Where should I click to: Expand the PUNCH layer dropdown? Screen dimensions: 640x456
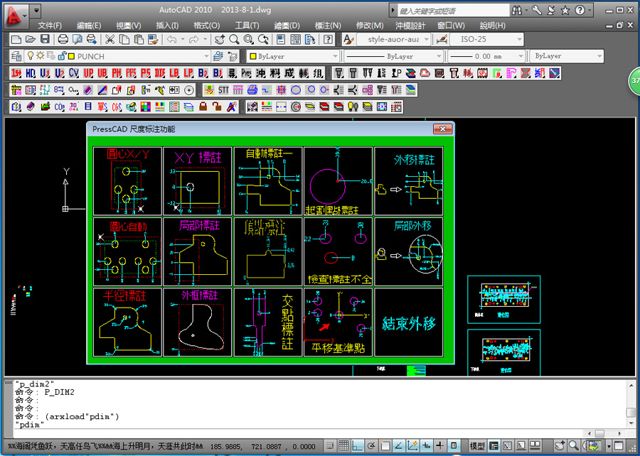click(207, 56)
